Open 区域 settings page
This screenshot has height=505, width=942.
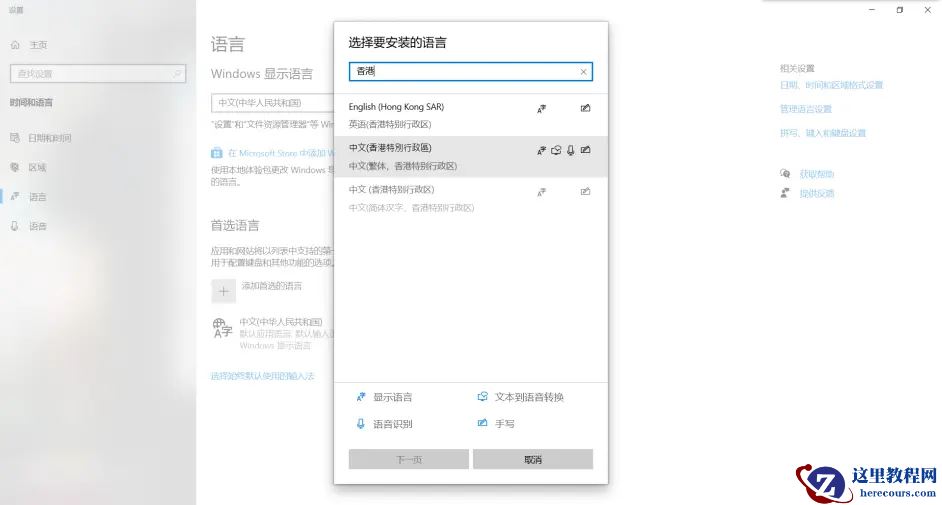37,168
